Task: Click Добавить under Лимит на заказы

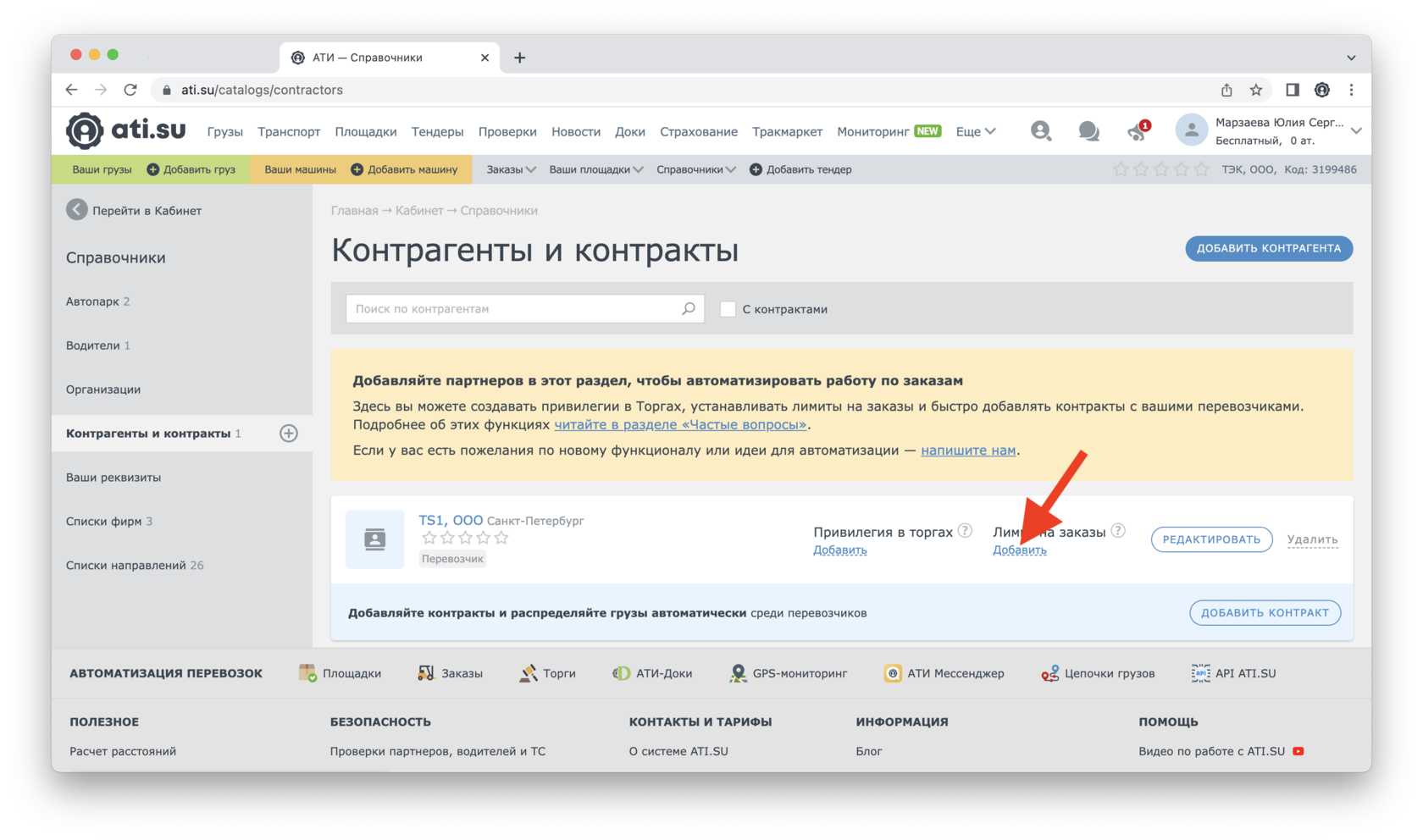Action: [1019, 550]
